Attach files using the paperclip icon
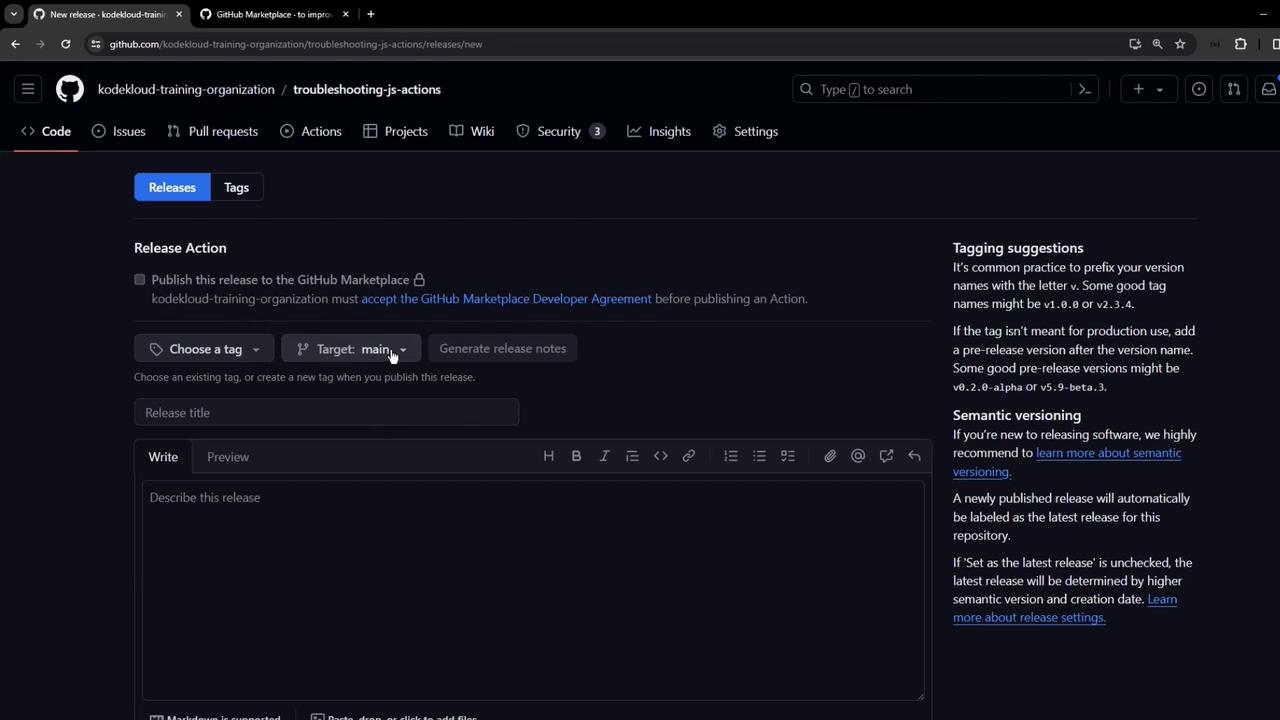The height and width of the screenshot is (720, 1280). tap(830, 456)
